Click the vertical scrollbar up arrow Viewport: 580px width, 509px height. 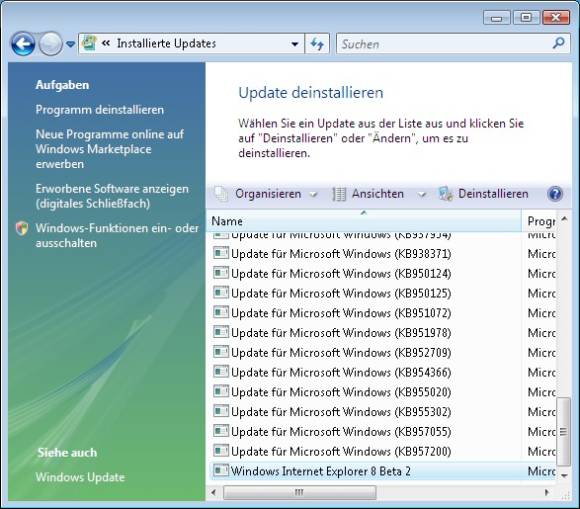[564, 219]
